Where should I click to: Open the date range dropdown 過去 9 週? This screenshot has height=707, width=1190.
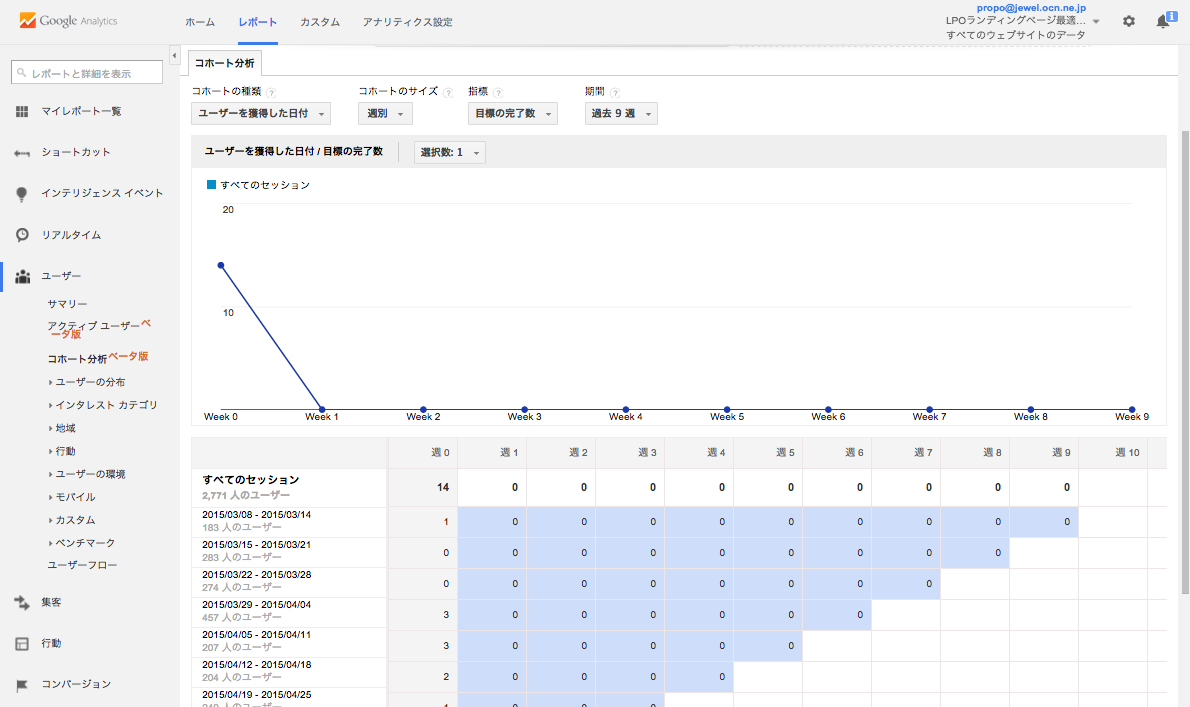pos(621,114)
